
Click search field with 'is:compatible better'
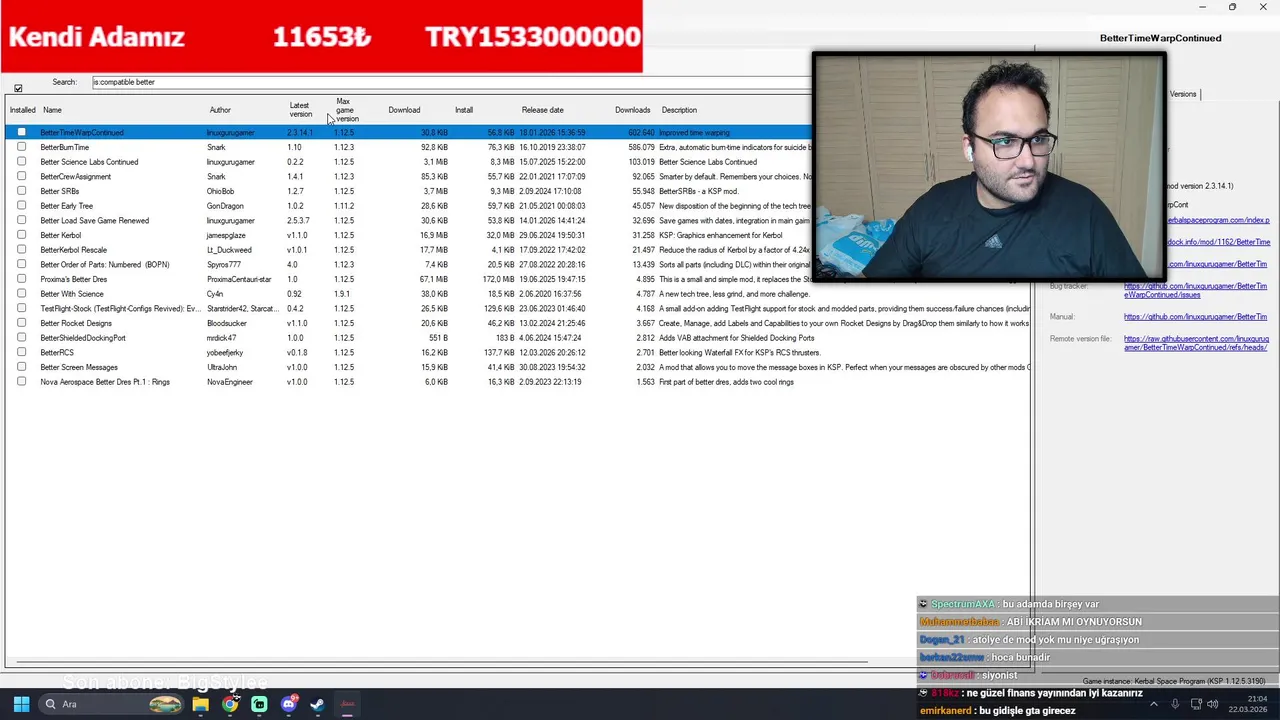tap(450, 82)
